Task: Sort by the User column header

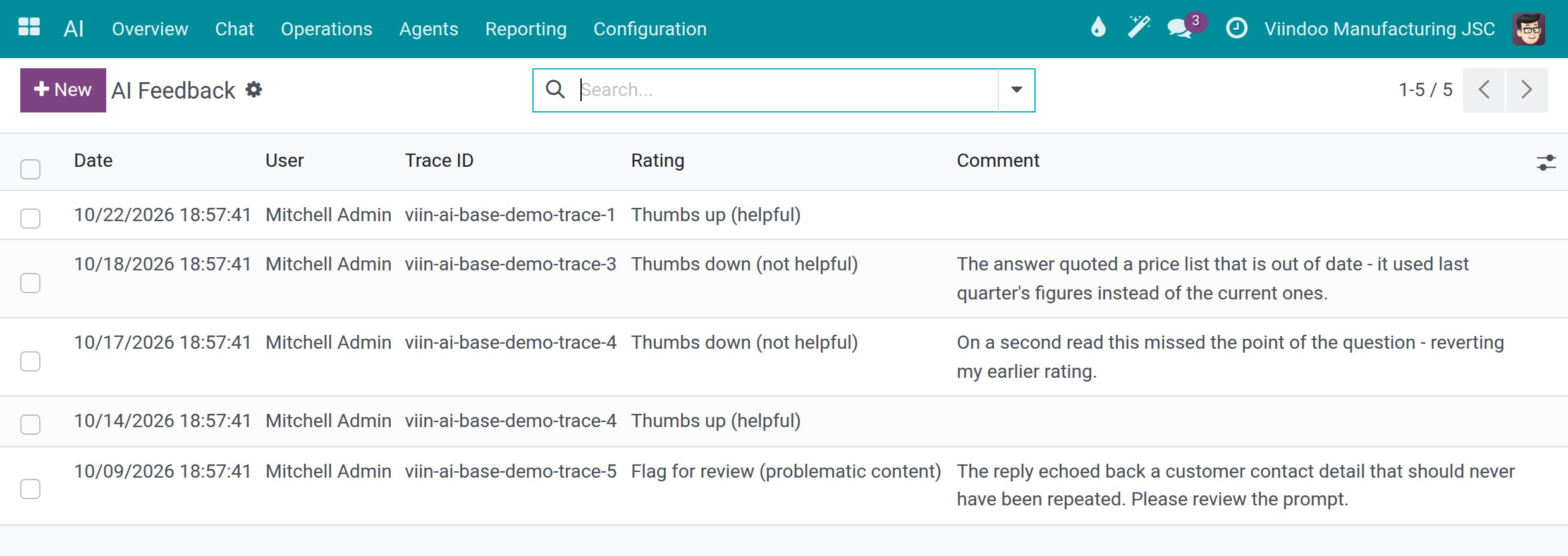Action: 285,160
